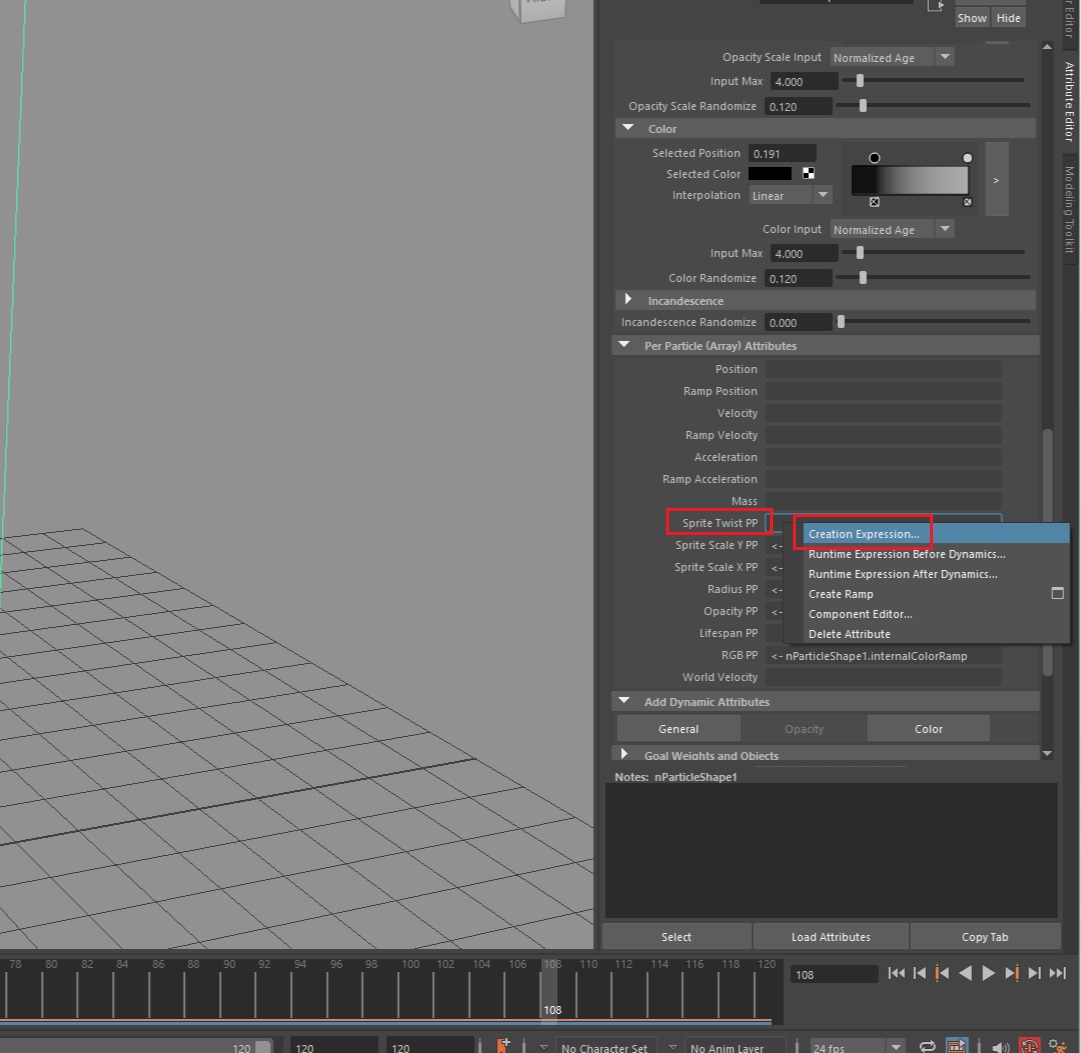This screenshot has width=1081, height=1053.
Task: Open character set arrow menu
Action: click(x=543, y=1047)
